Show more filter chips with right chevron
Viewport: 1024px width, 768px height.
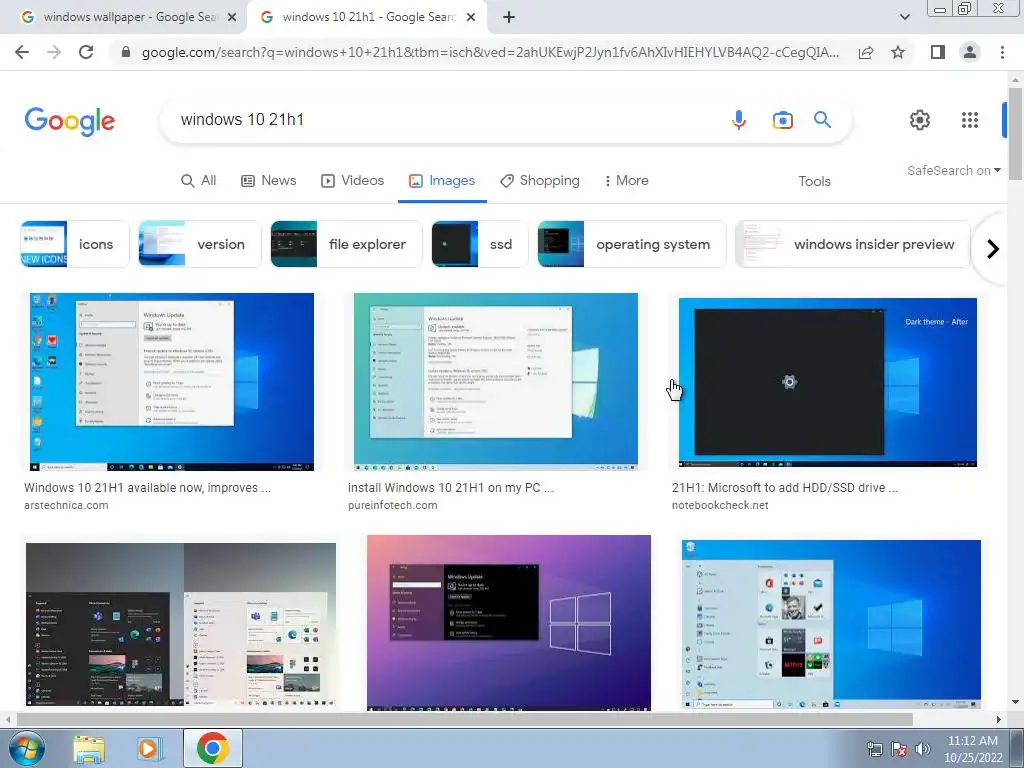click(993, 249)
